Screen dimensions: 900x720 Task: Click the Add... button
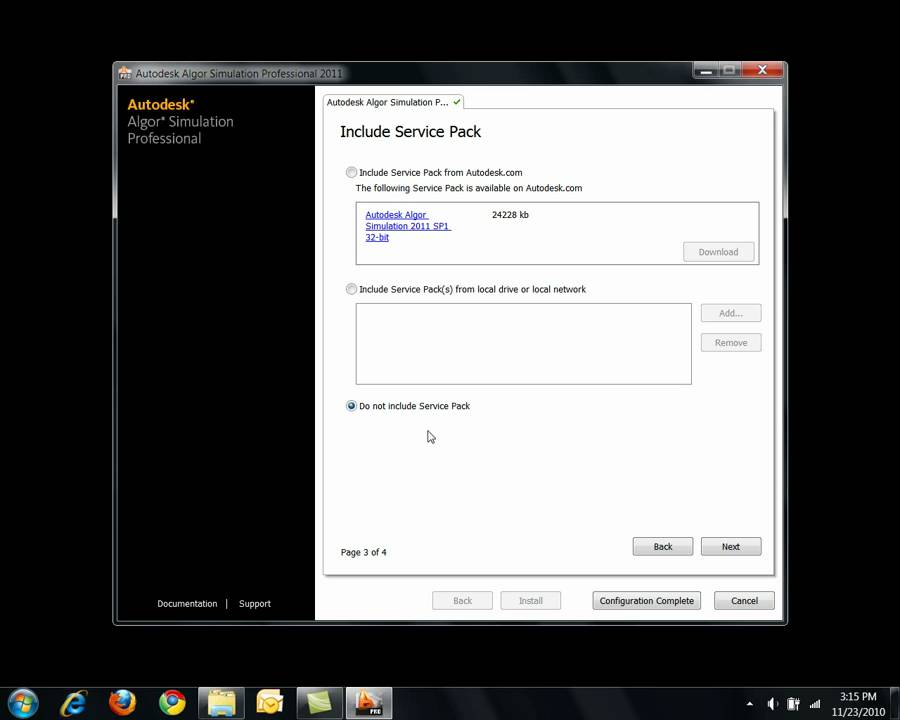pos(731,313)
